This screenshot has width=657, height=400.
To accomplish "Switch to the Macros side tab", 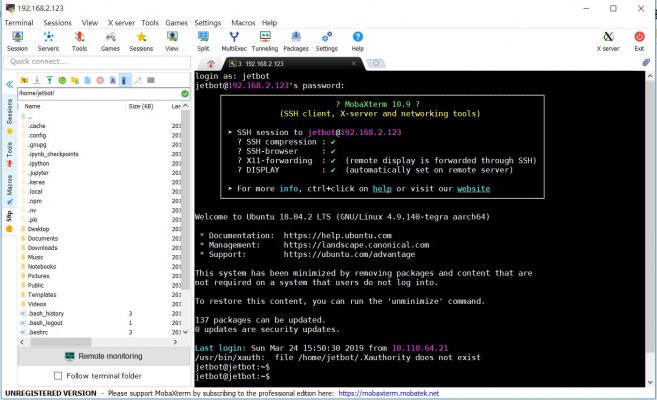I will [x=9, y=184].
